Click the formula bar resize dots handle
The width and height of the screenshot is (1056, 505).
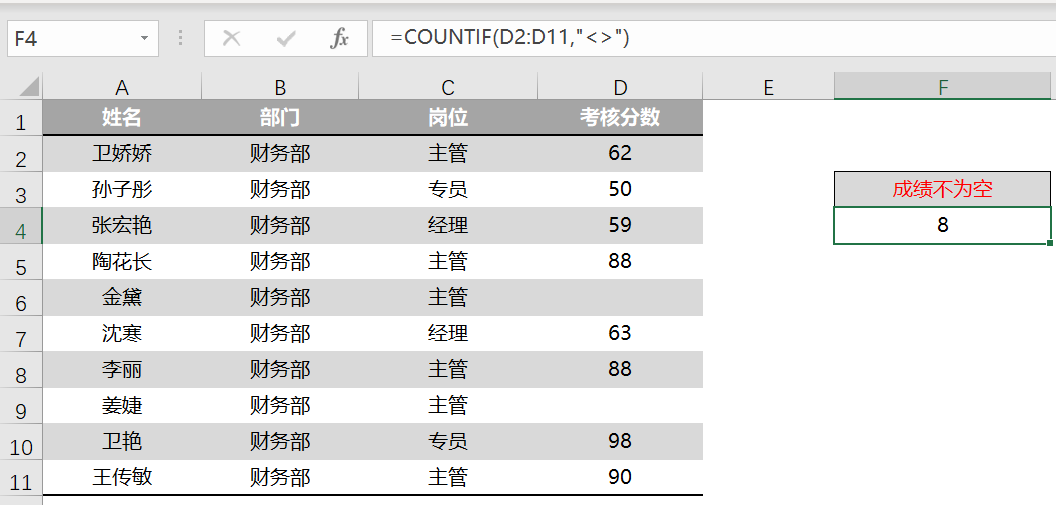[180, 38]
